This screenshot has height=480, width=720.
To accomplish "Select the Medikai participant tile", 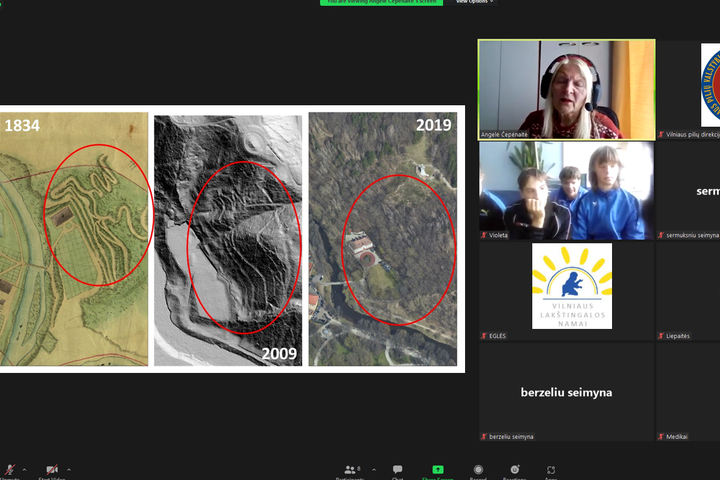I will point(688,392).
